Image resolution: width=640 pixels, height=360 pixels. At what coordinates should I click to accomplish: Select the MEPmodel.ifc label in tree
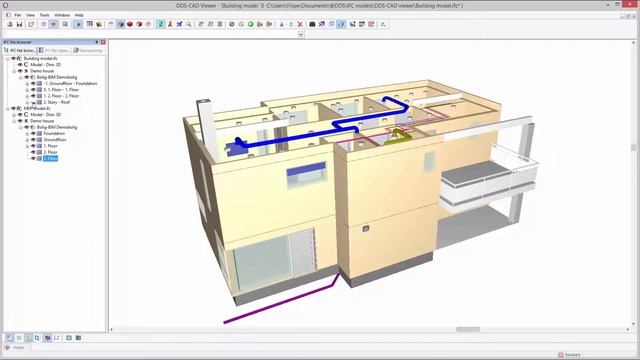(x=37, y=109)
